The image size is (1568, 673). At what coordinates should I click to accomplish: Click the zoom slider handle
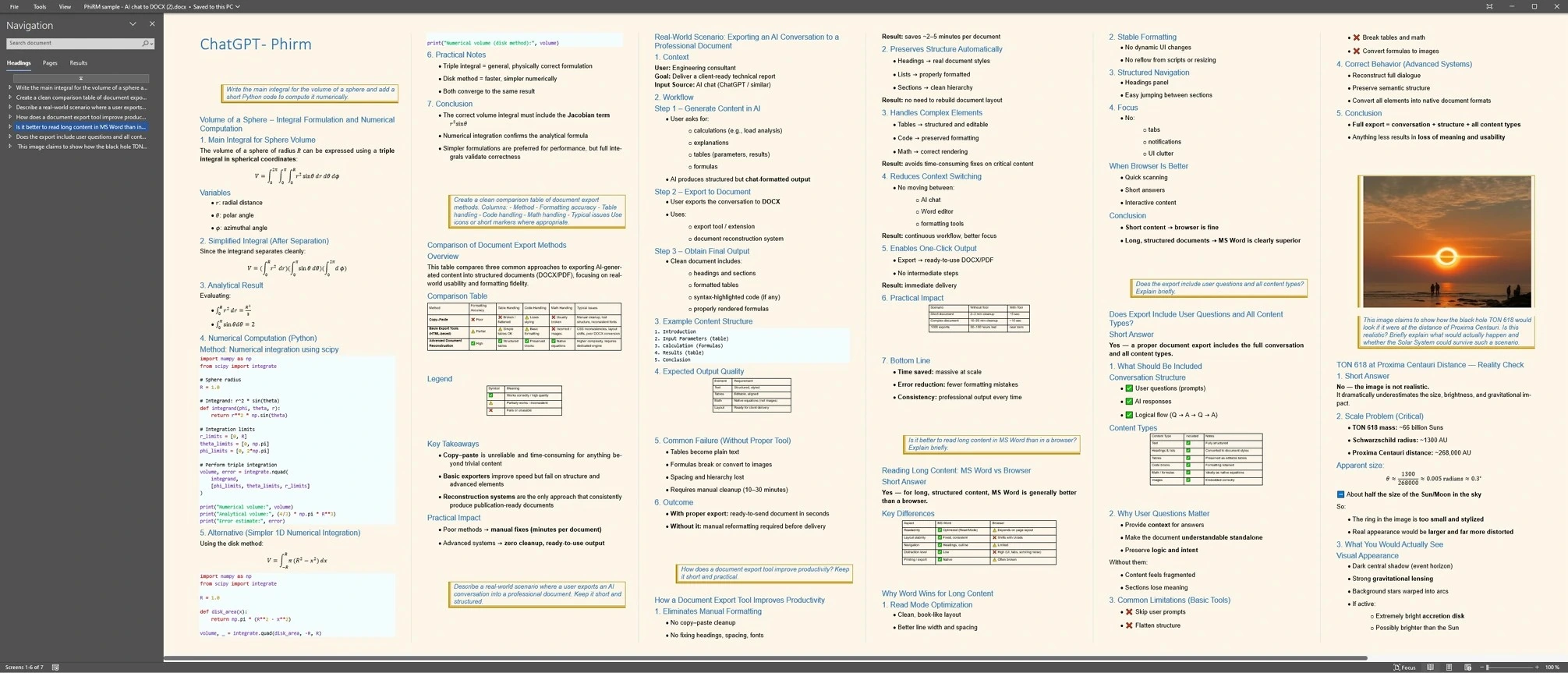point(1488,668)
